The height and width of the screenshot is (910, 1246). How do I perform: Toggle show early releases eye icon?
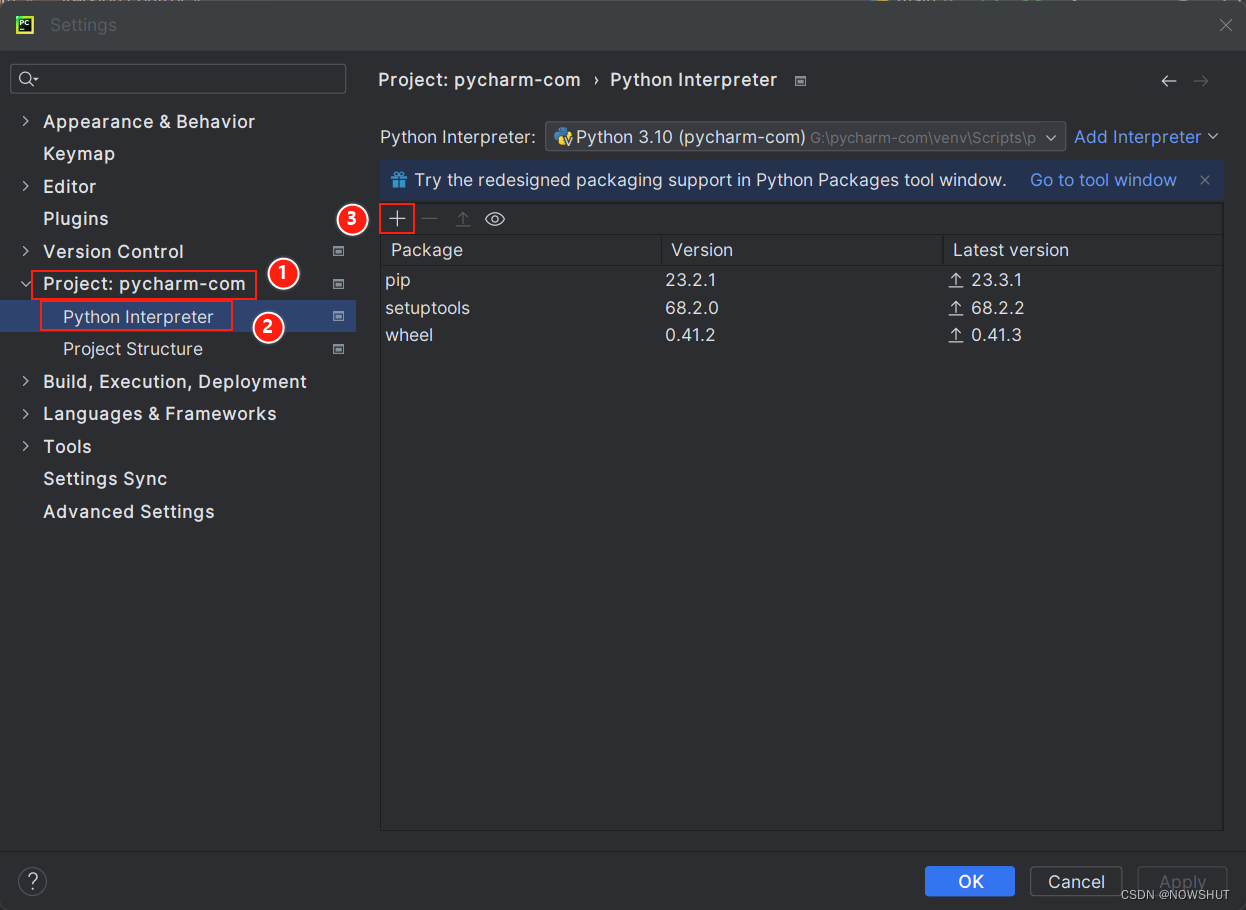[x=495, y=218]
